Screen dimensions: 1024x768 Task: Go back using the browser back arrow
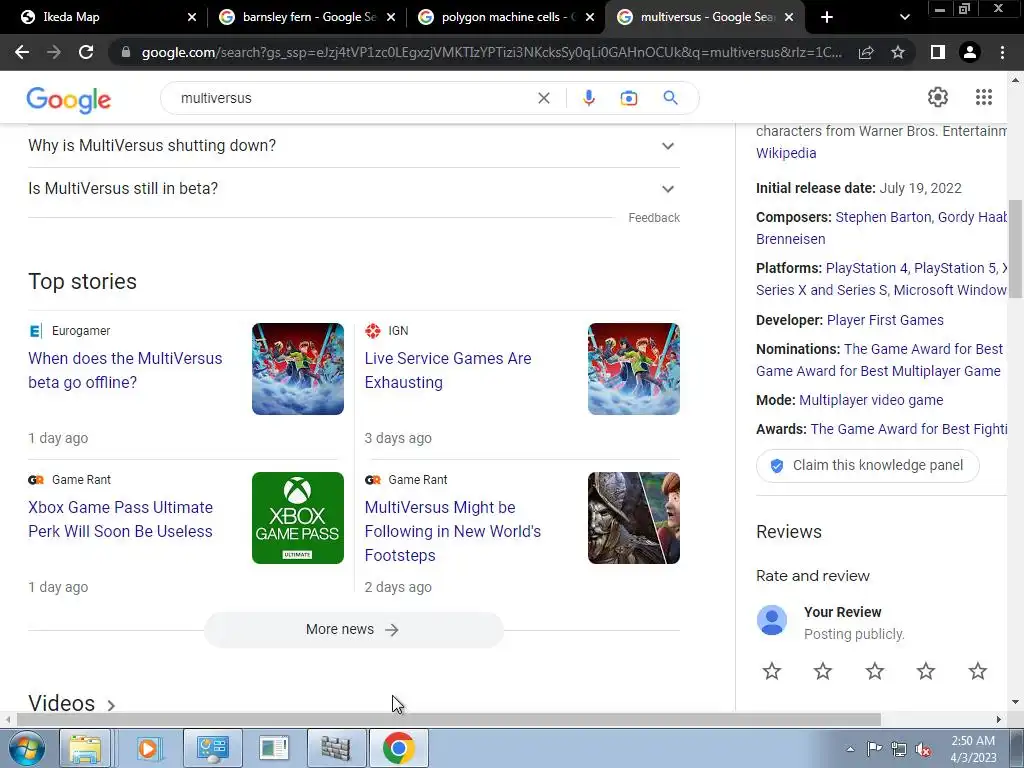click(22, 52)
